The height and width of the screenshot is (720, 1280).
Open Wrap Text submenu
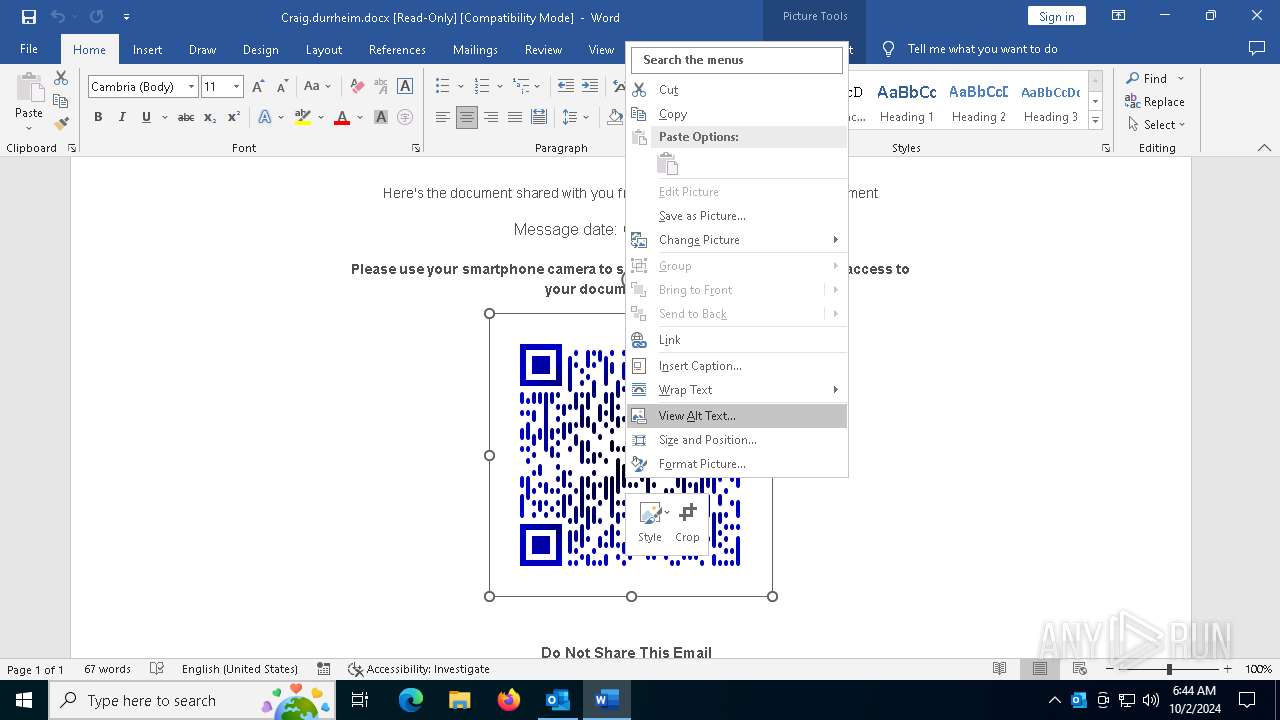[x=737, y=390]
